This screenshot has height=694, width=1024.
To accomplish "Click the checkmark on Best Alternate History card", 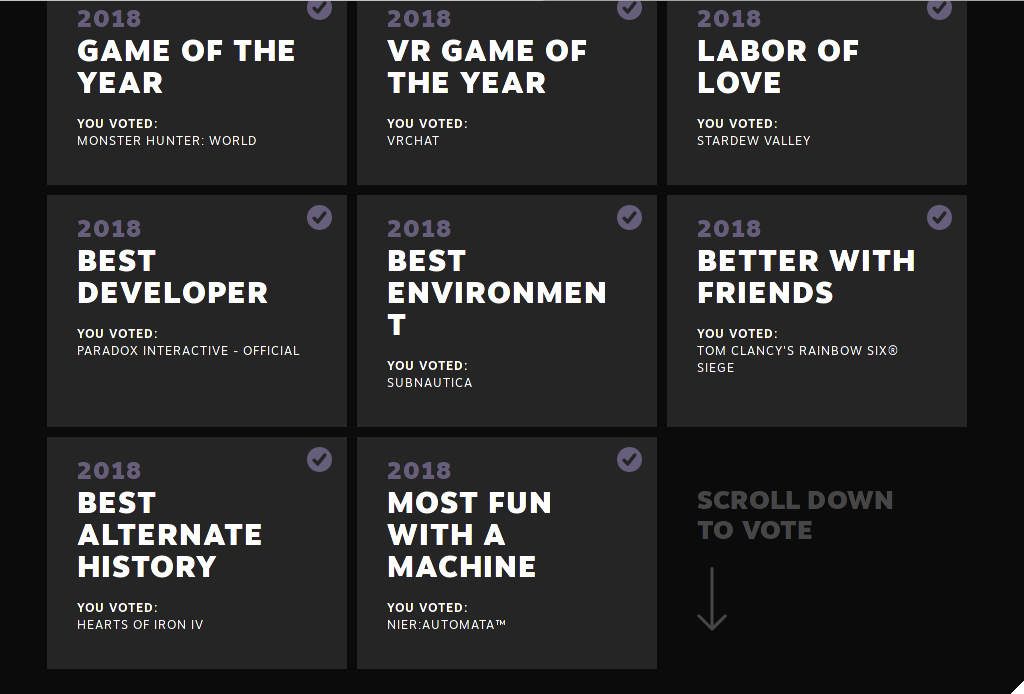I will [x=319, y=460].
